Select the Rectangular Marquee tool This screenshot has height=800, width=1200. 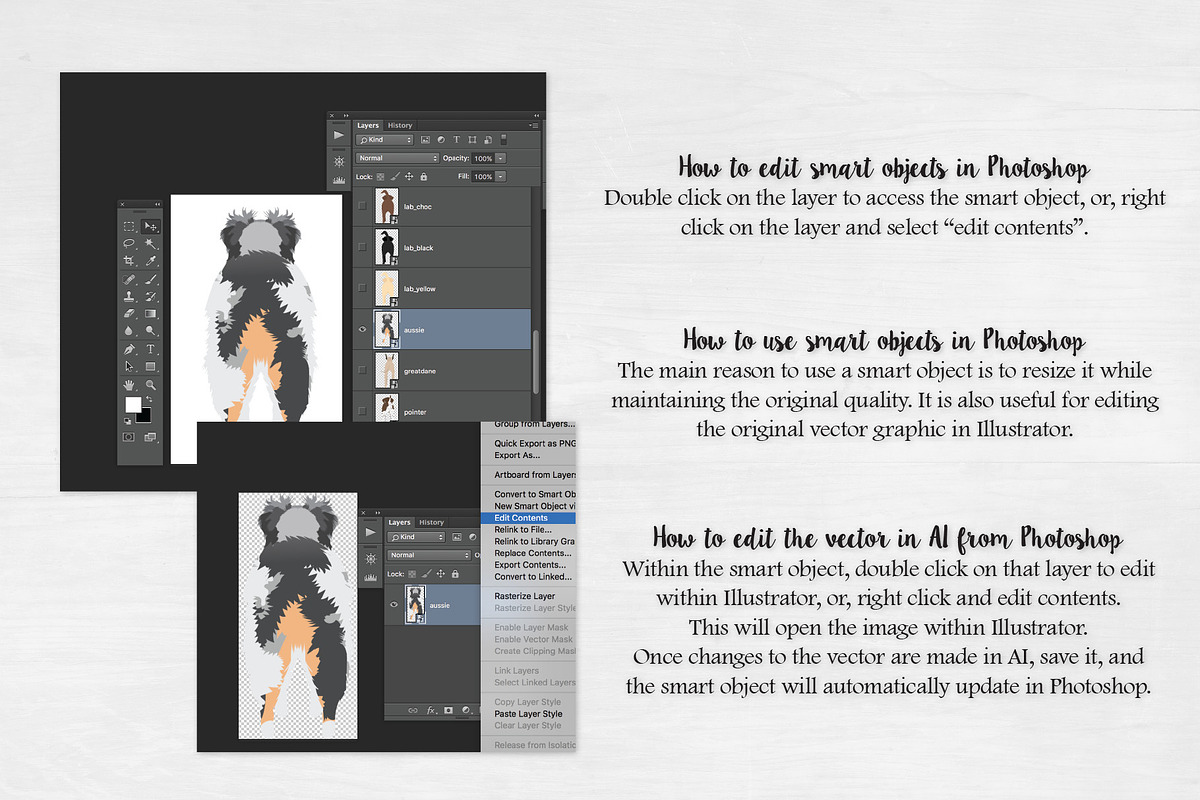click(x=129, y=226)
